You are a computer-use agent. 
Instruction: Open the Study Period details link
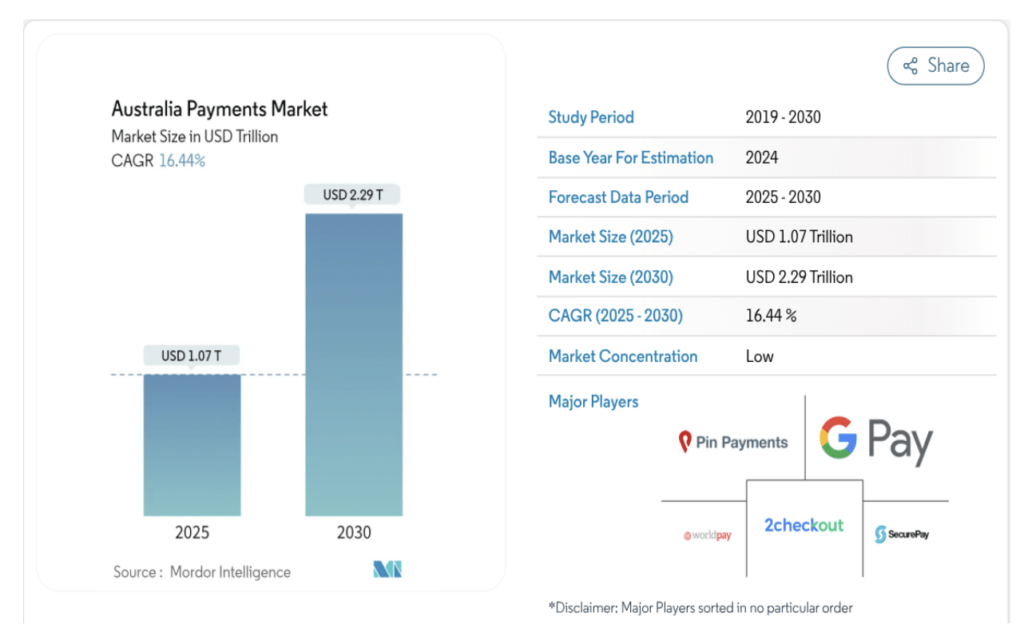[x=590, y=117]
